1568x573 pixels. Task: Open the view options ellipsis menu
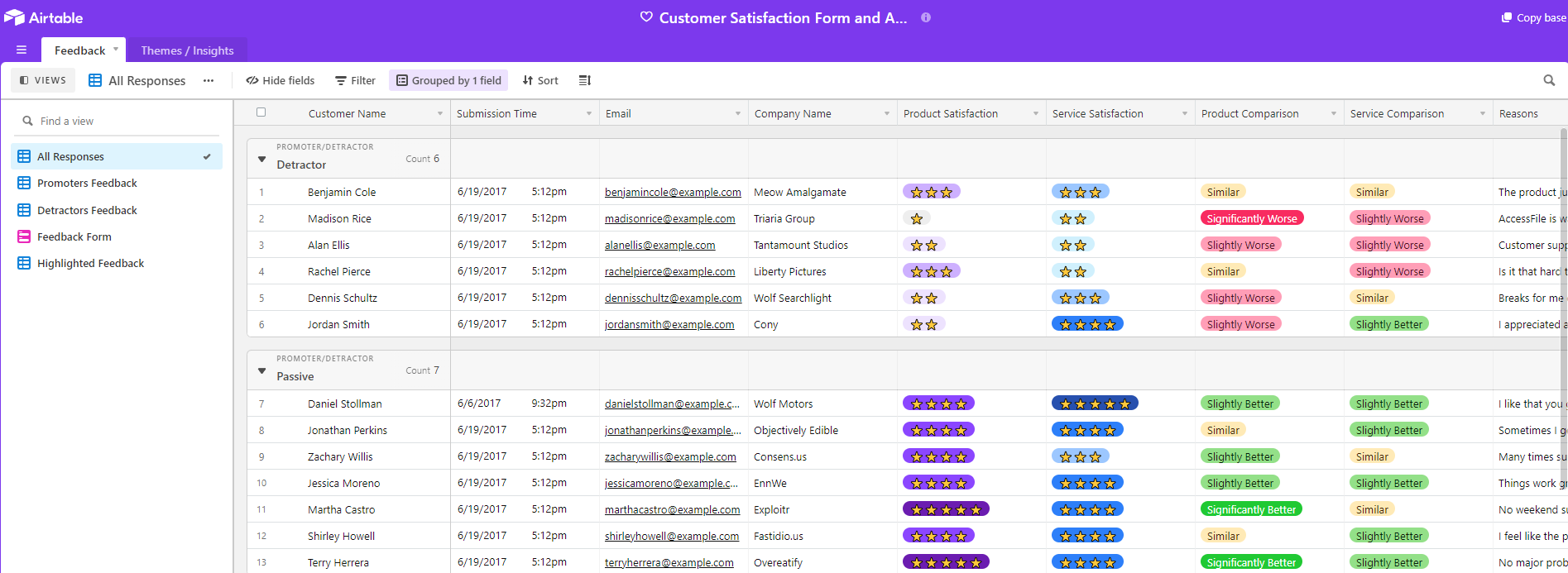coord(209,80)
